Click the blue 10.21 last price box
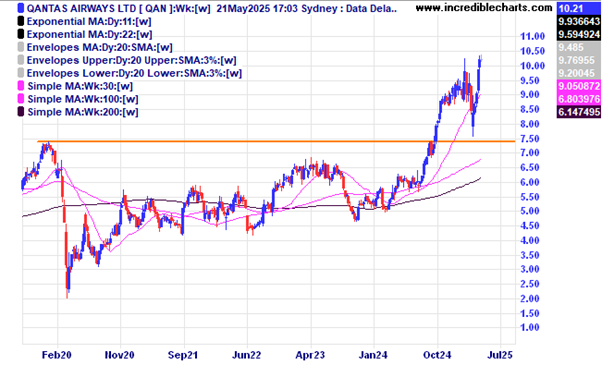602x365 pixels. click(x=579, y=8)
